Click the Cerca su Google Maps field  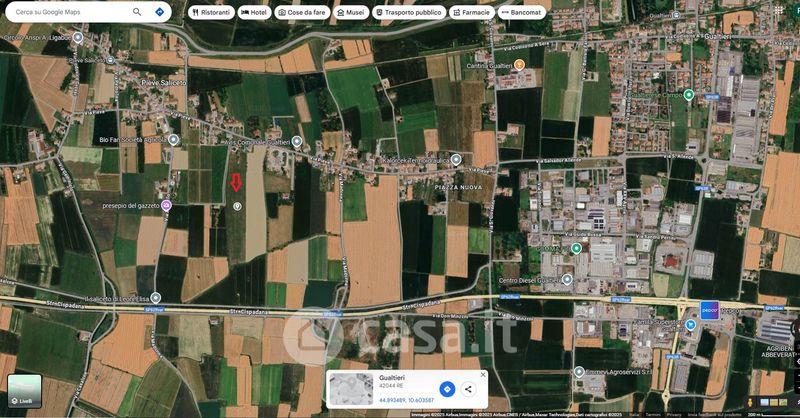point(65,12)
